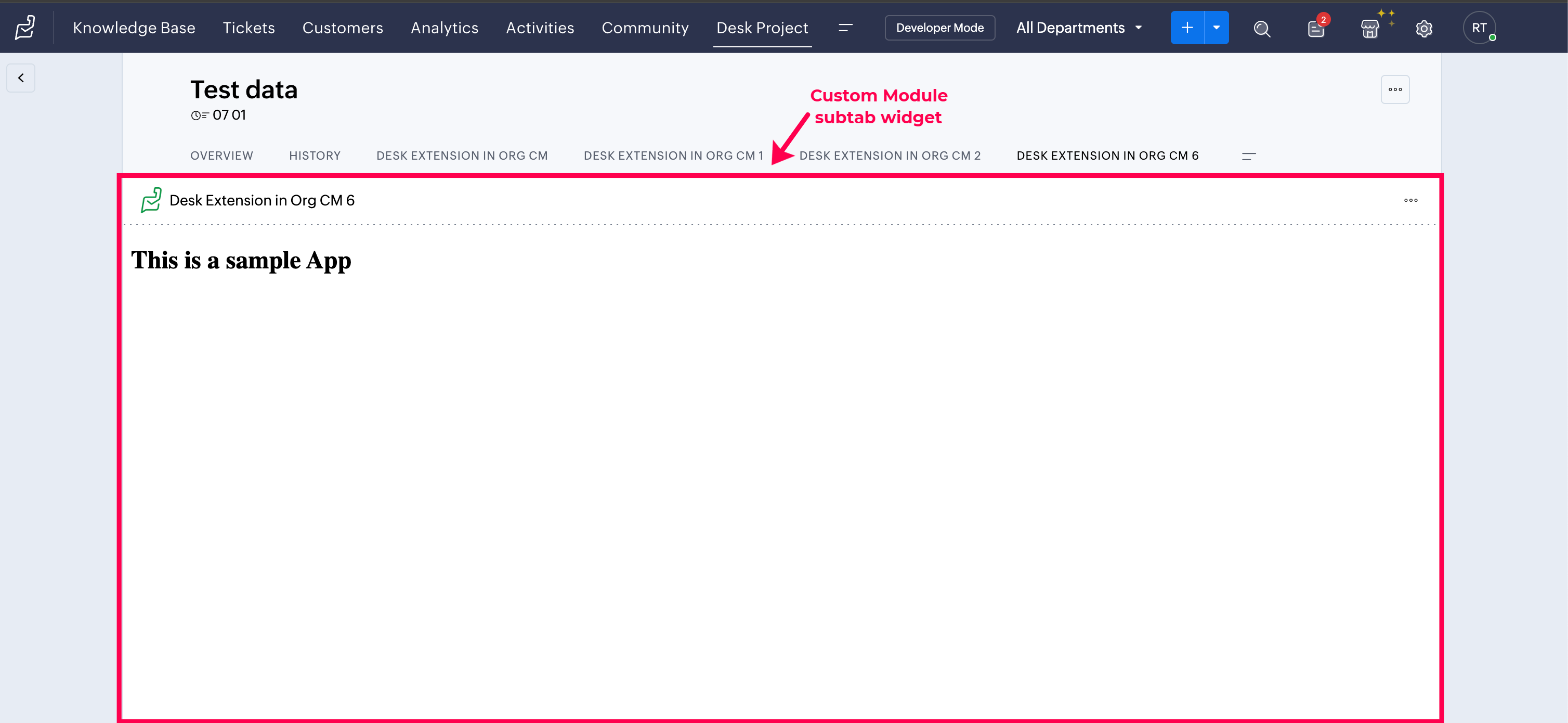Screen dimensions: 1568x723
Task: Expand more modules menu in top nav
Action: pyautogui.click(x=845, y=28)
